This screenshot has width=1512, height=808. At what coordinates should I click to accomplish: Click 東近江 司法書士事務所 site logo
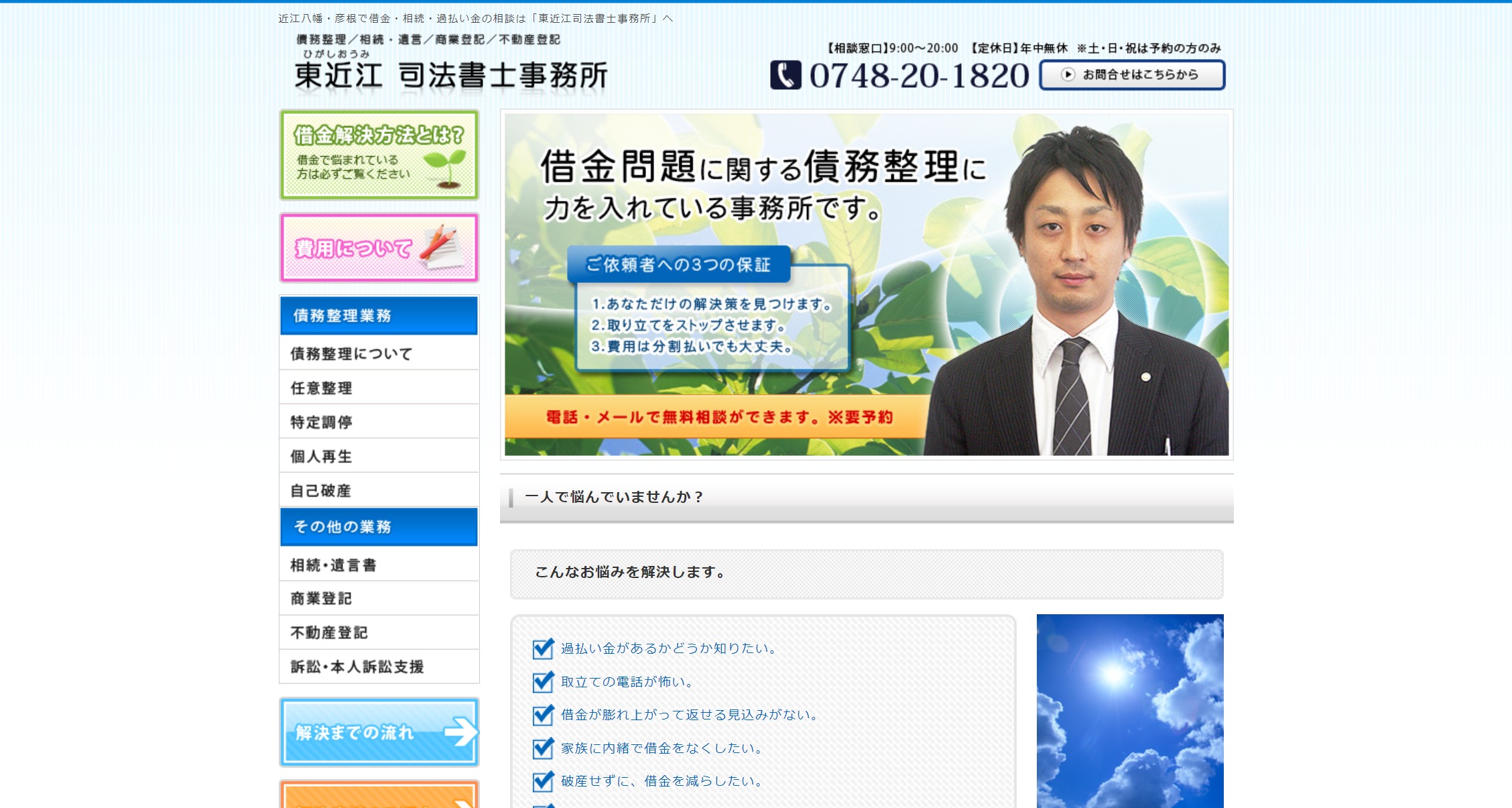[x=451, y=74]
